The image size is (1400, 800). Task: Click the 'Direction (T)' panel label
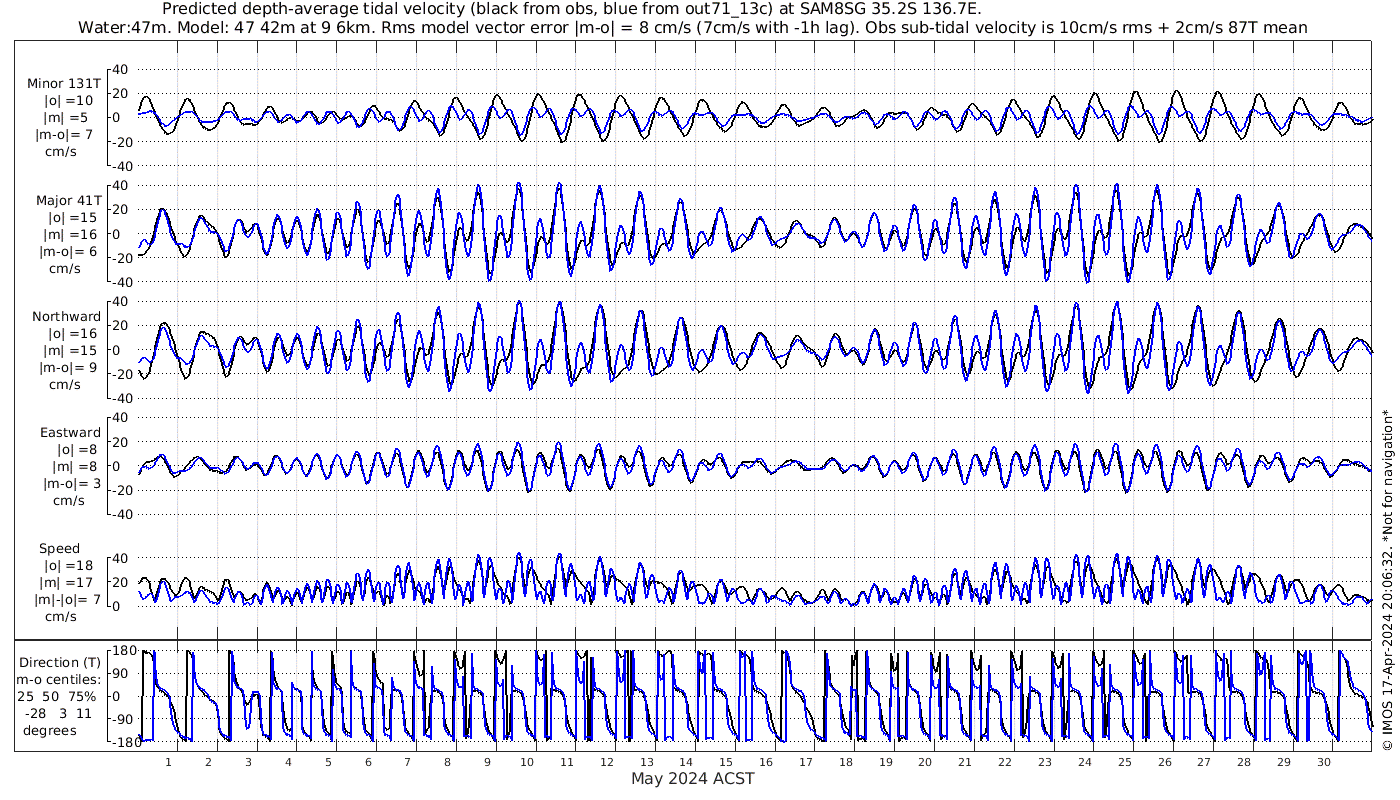point(61,662)
